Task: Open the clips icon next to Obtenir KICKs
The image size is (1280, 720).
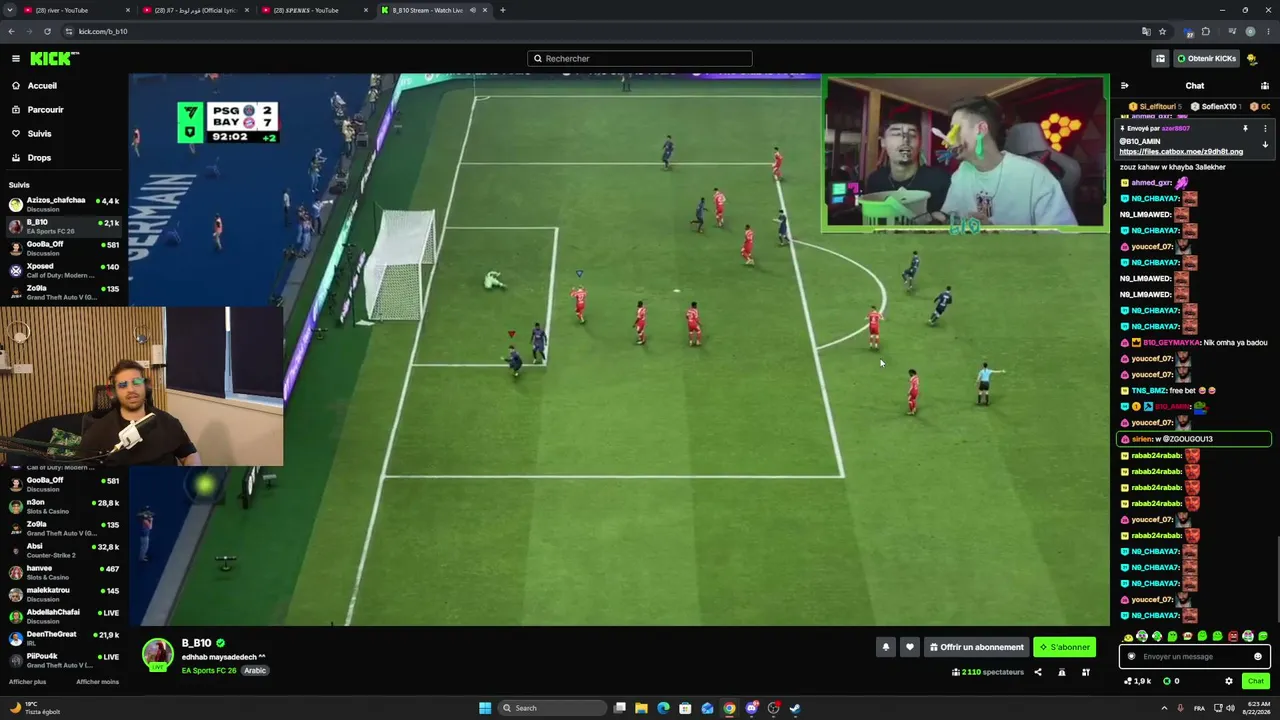Action: click(1160, 59)
